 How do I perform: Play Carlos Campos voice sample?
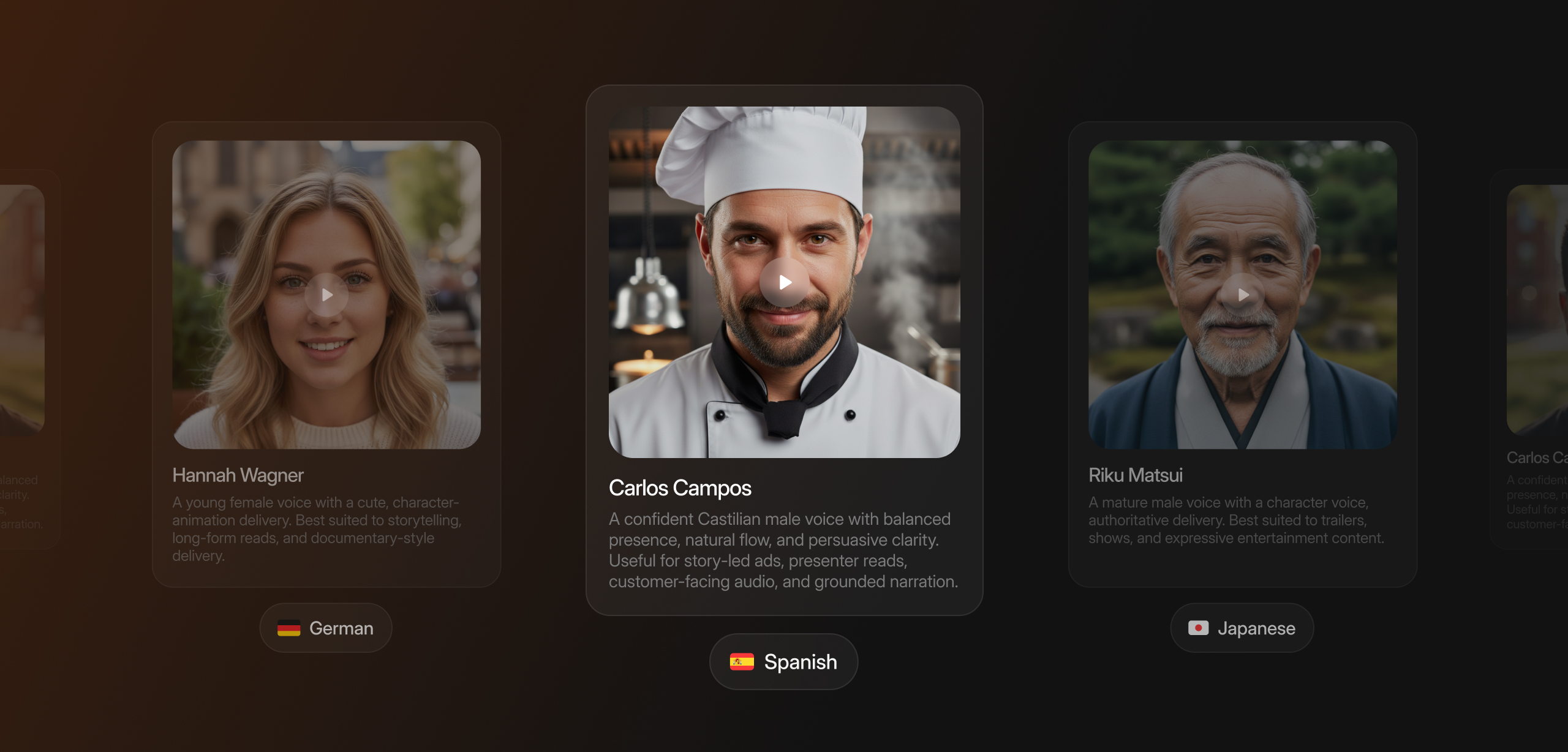point(785,282)
